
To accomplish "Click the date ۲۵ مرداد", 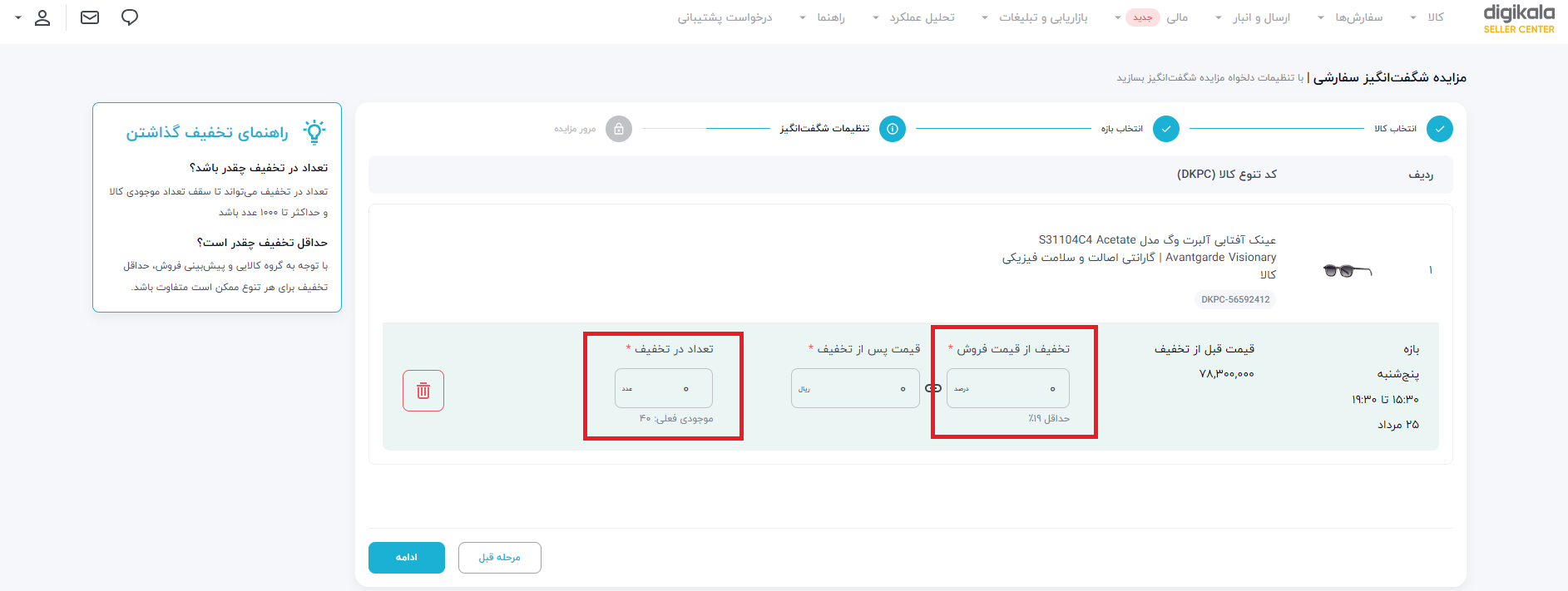I will click(x=1398, y=425).
